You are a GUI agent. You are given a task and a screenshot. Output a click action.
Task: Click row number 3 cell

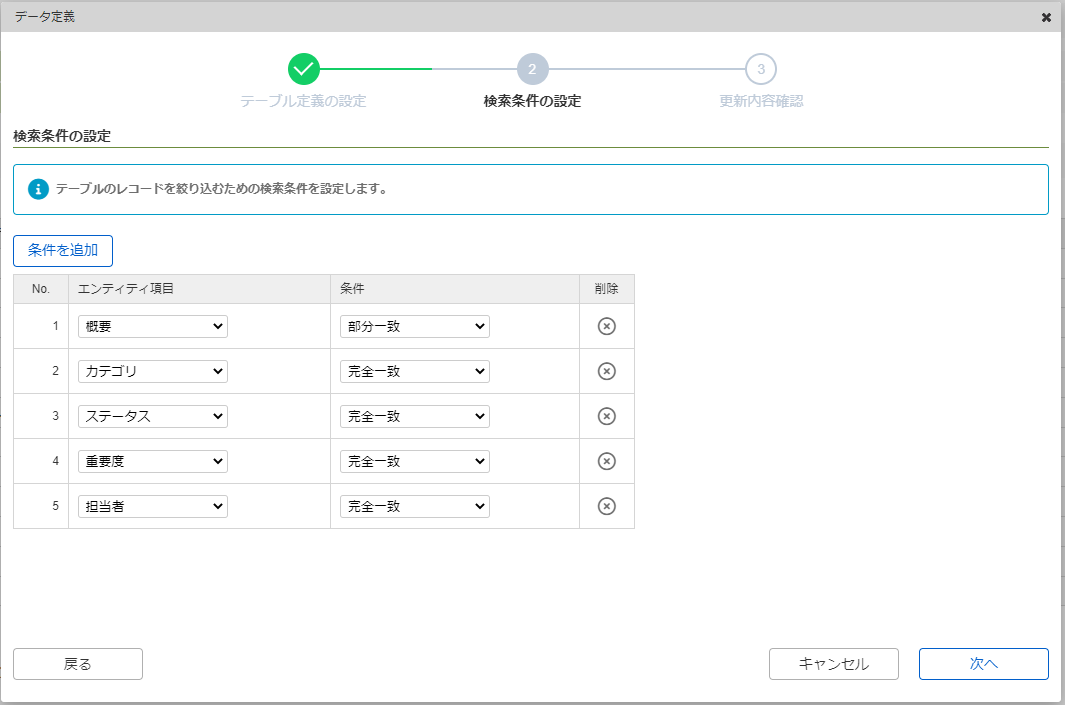(41, 416)
